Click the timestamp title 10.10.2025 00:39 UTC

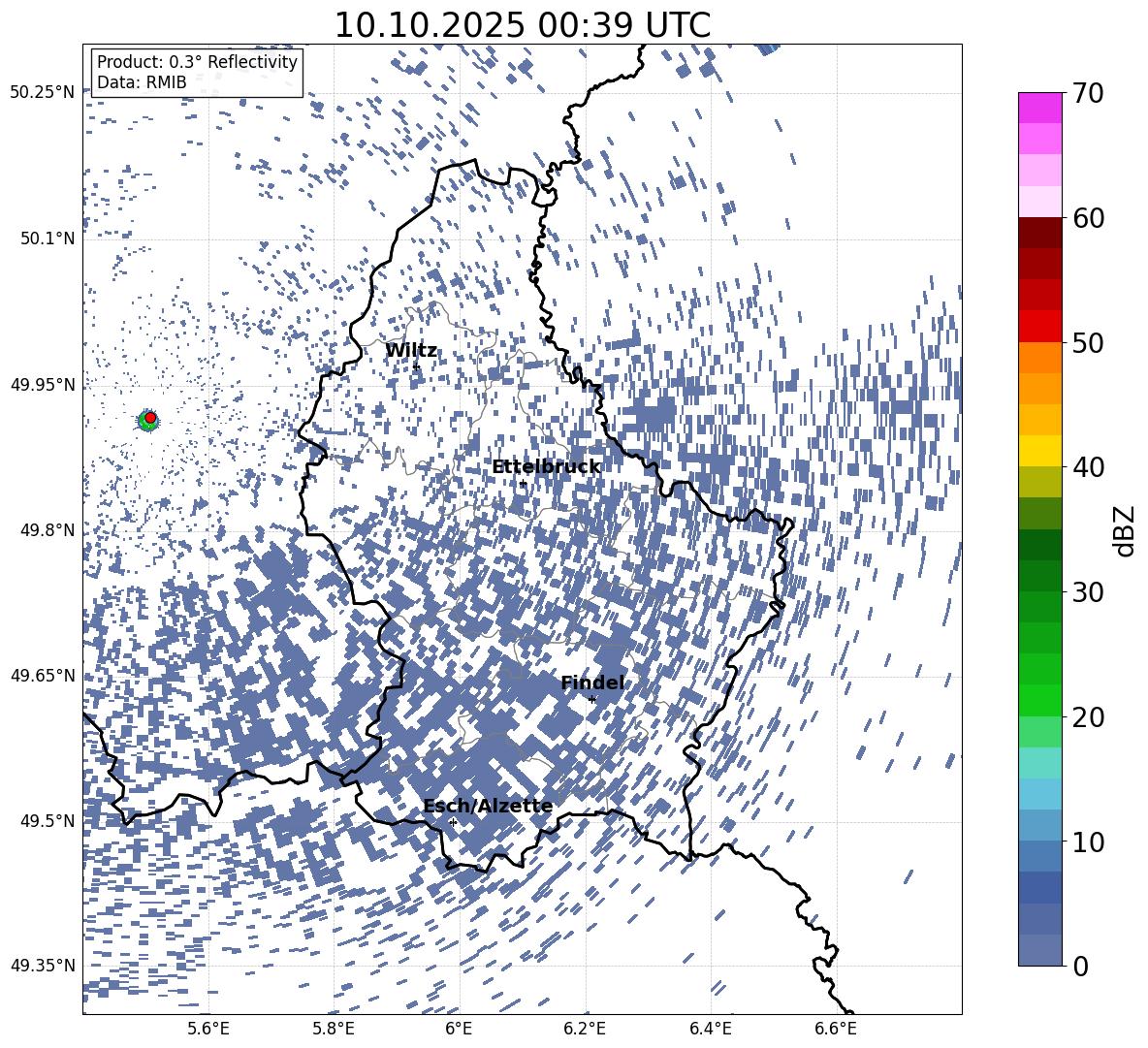coord(522,25)
